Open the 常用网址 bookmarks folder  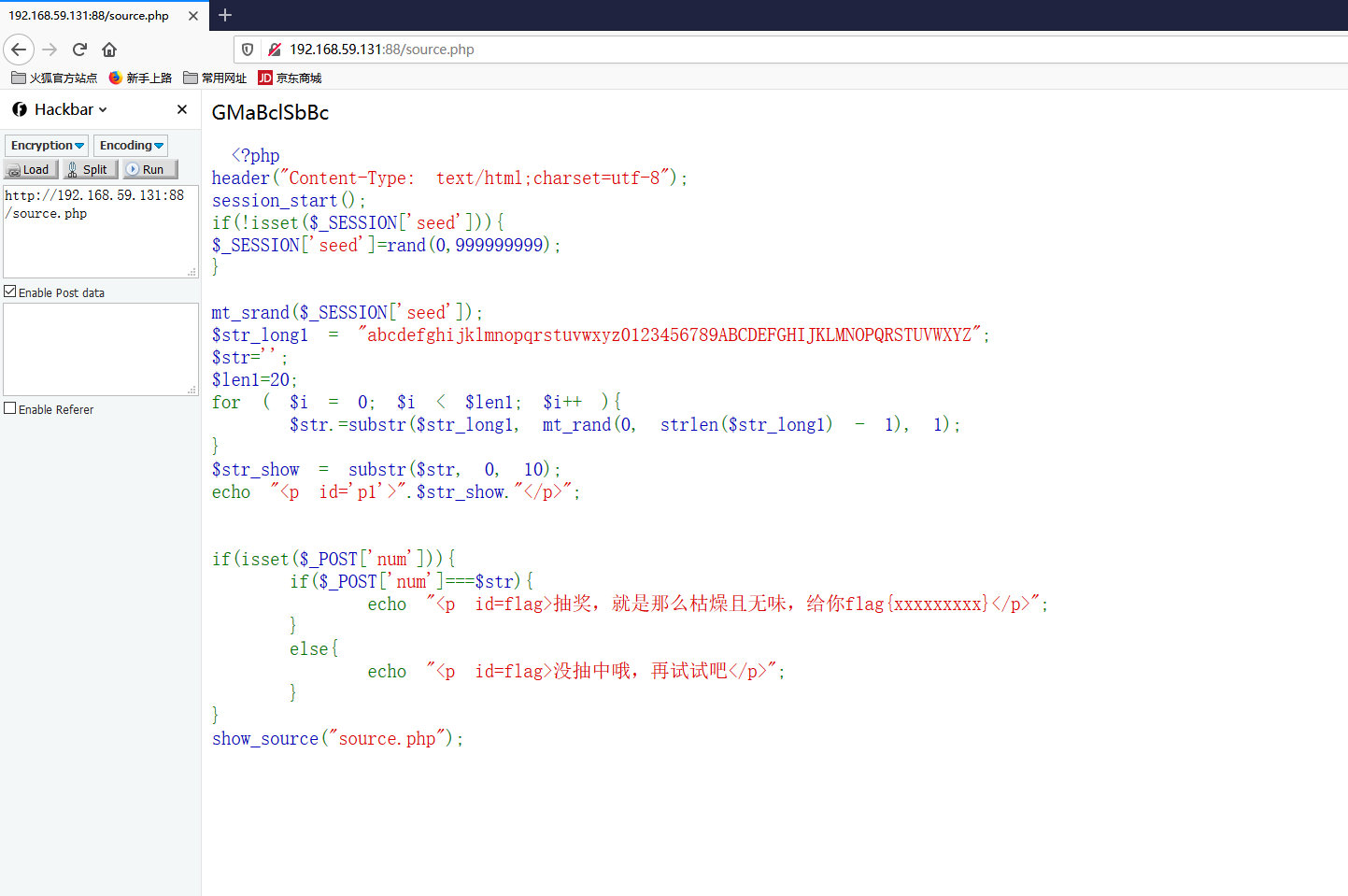[x=215, y=78]
